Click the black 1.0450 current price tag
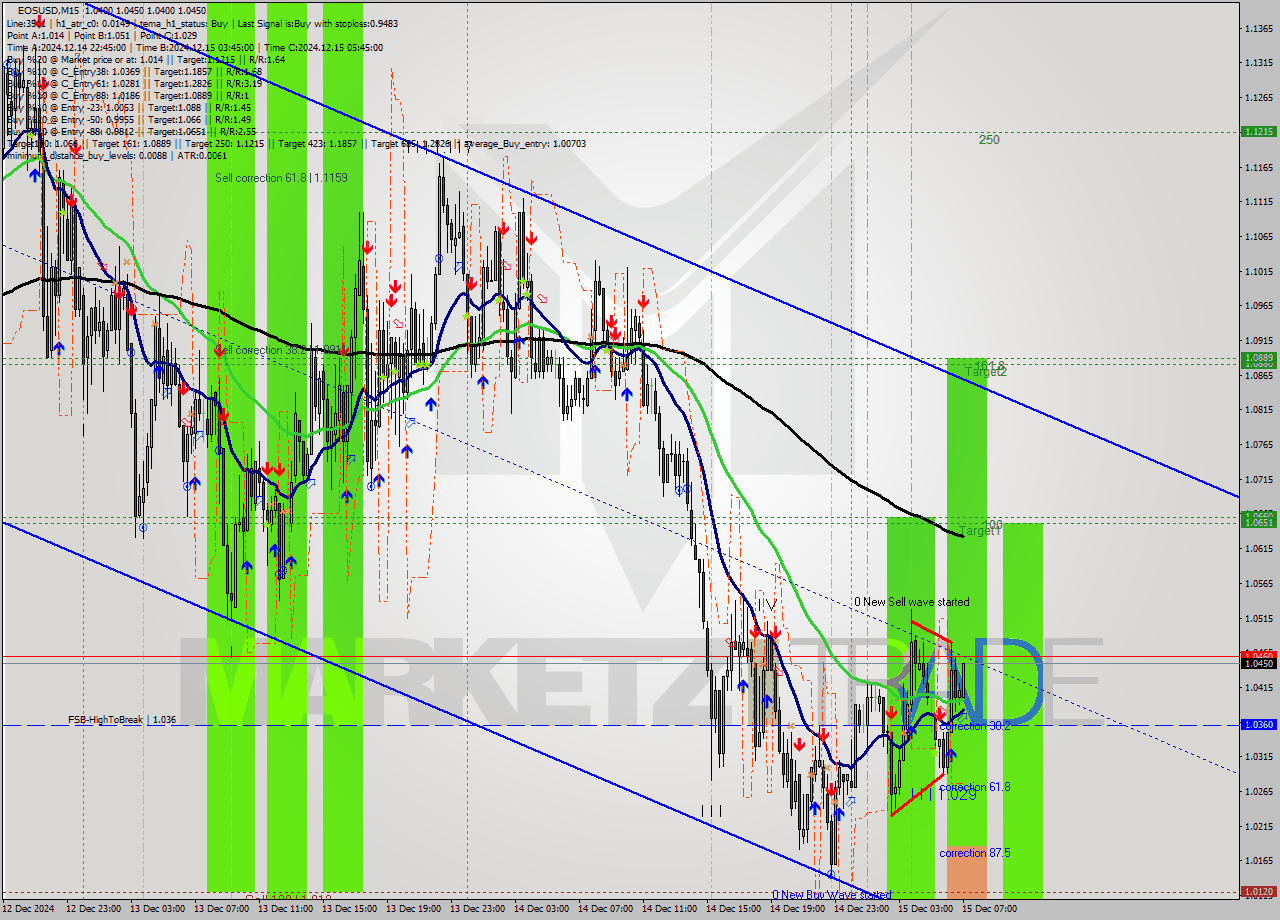 coord(1258,663)
